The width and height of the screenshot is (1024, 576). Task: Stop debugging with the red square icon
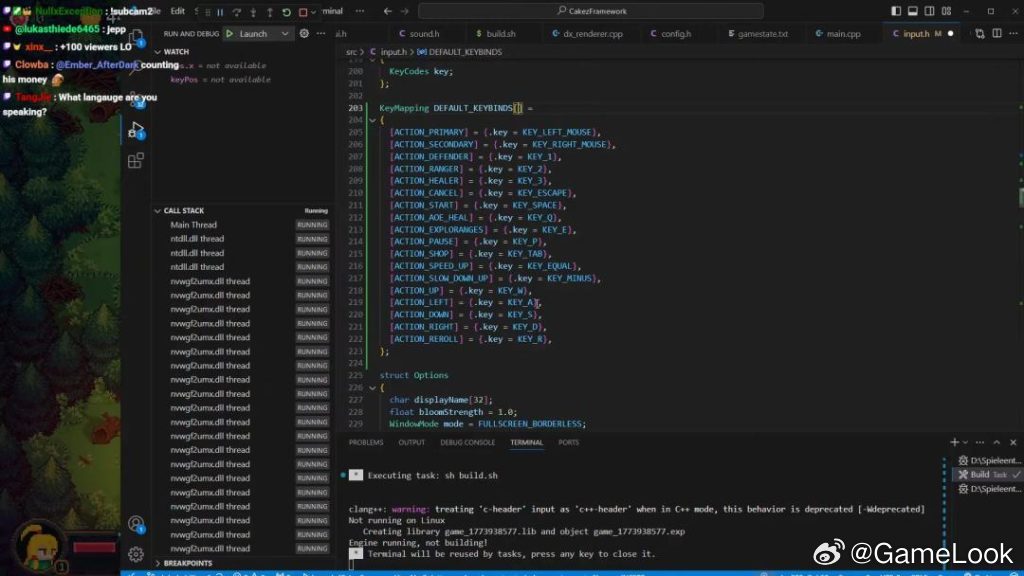[303, 12]
